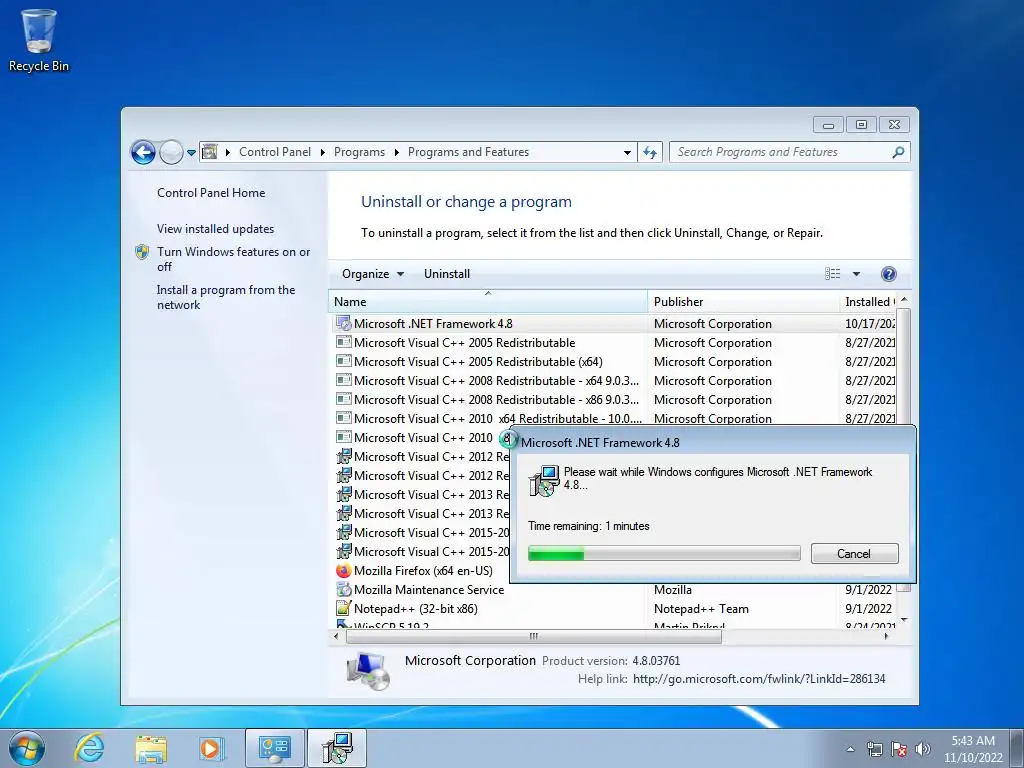The height and width of the screenshot is (768, 1024).
Task: Open Windows Explorer from taskbar
Action: point(150,748)
